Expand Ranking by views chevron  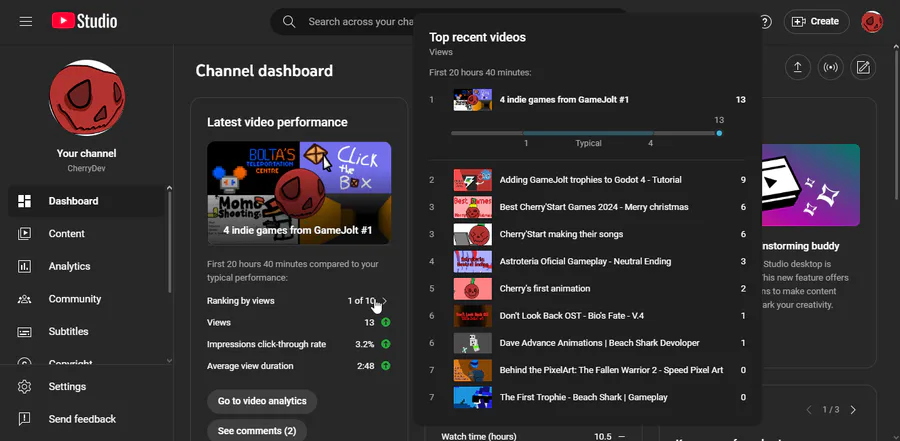385,301
